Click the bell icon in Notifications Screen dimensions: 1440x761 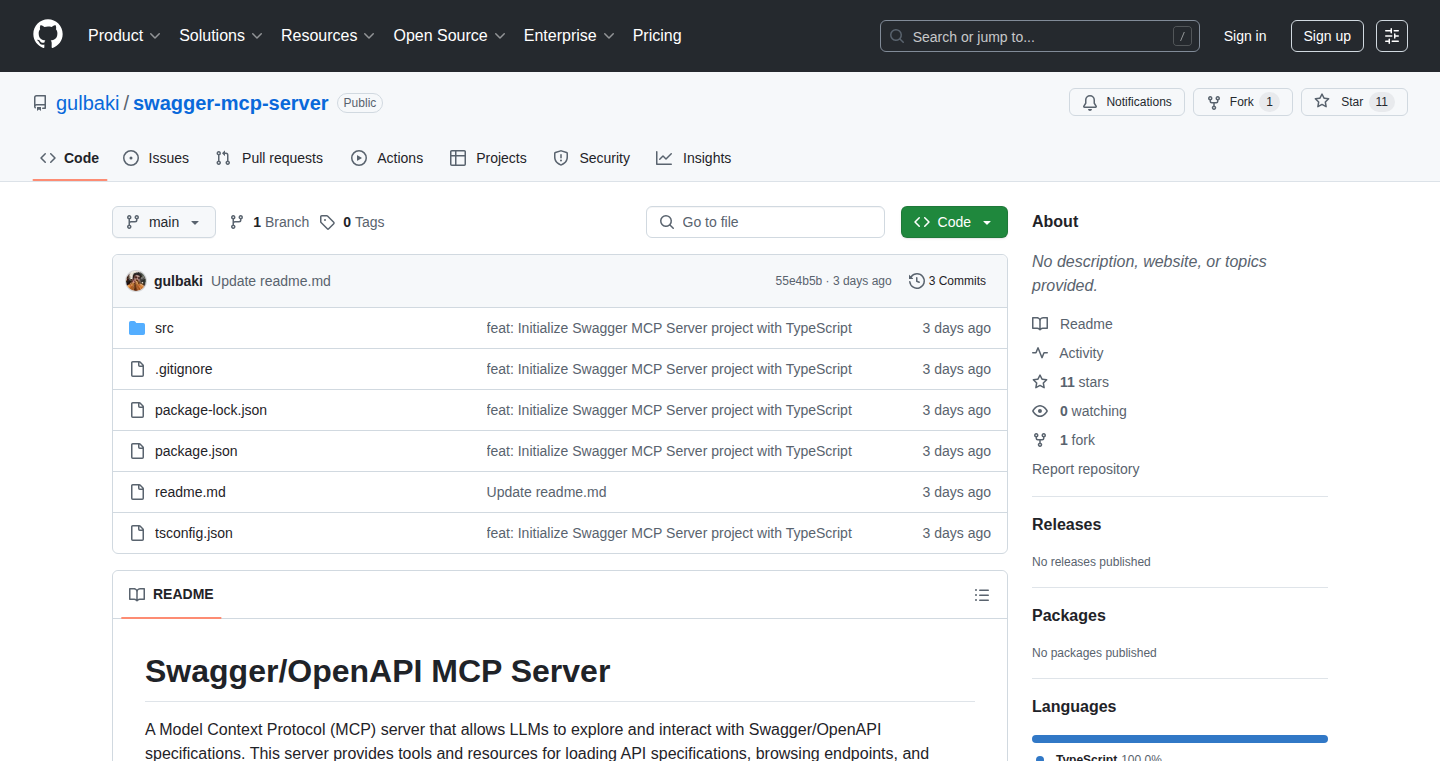(1090, 102)
